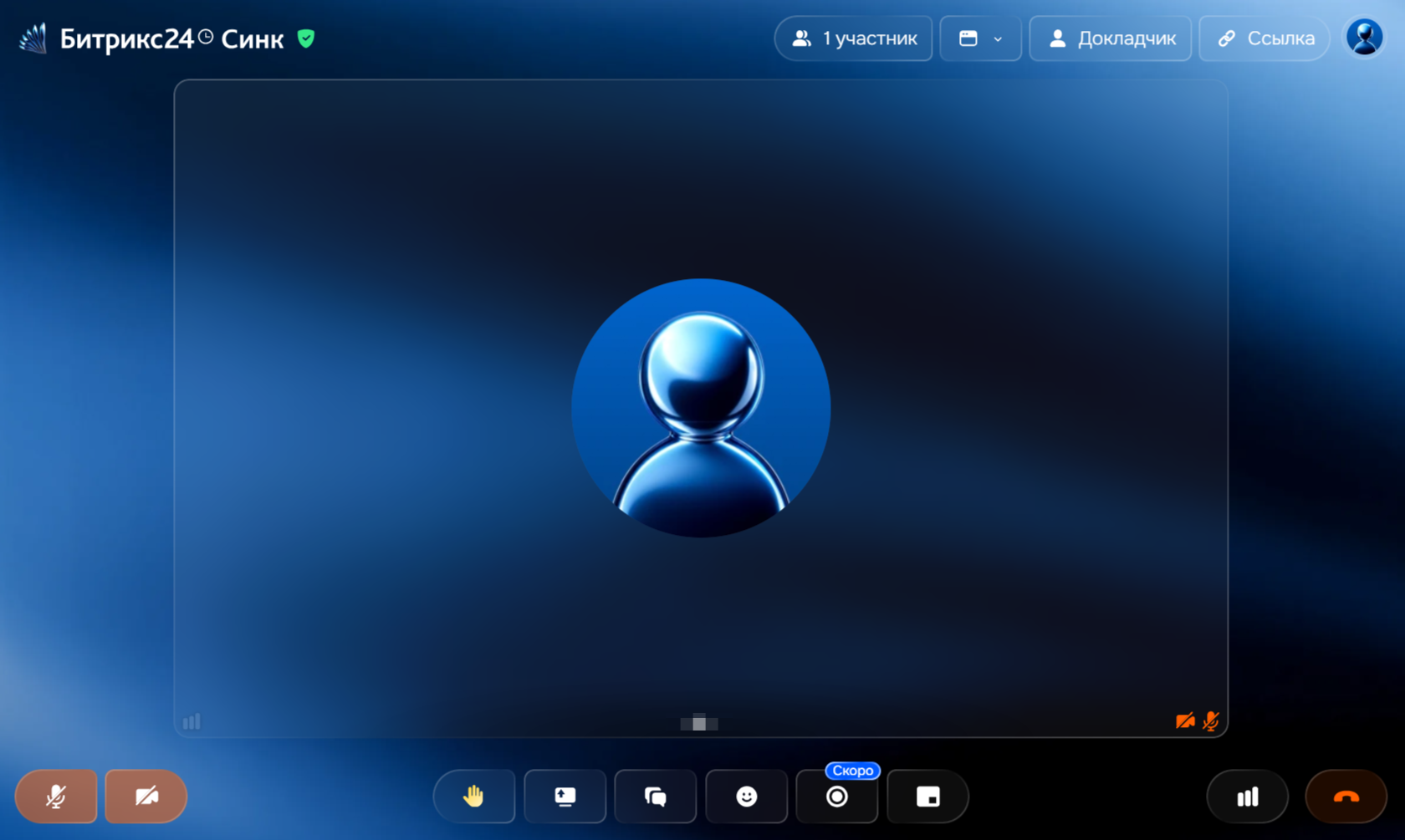The image size is (1405, 840).
Task: Click the signal strength indicator in video tile
Action: click(192, 721)
